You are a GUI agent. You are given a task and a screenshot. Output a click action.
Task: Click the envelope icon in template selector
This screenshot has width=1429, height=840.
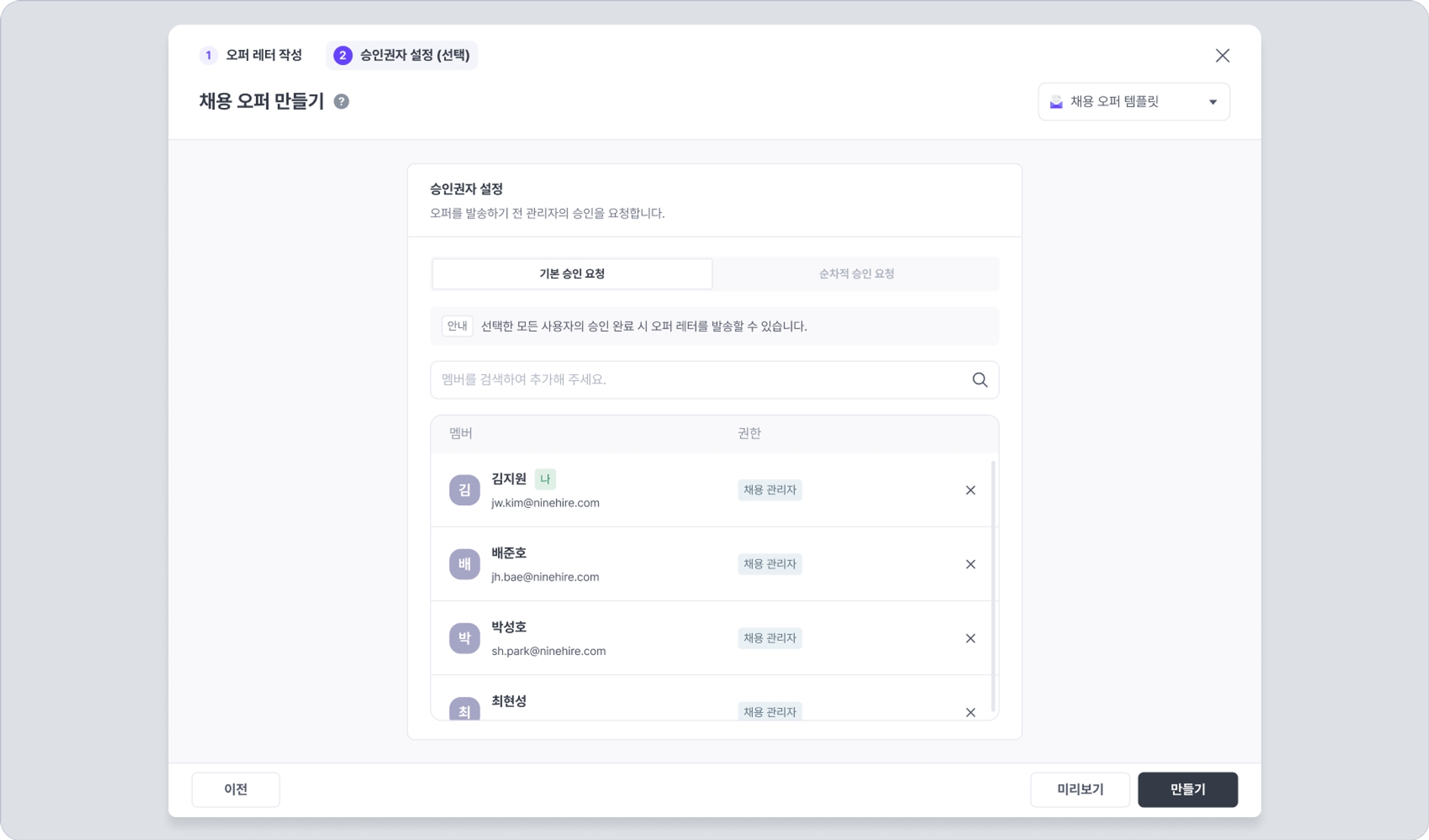[1056, 102]
